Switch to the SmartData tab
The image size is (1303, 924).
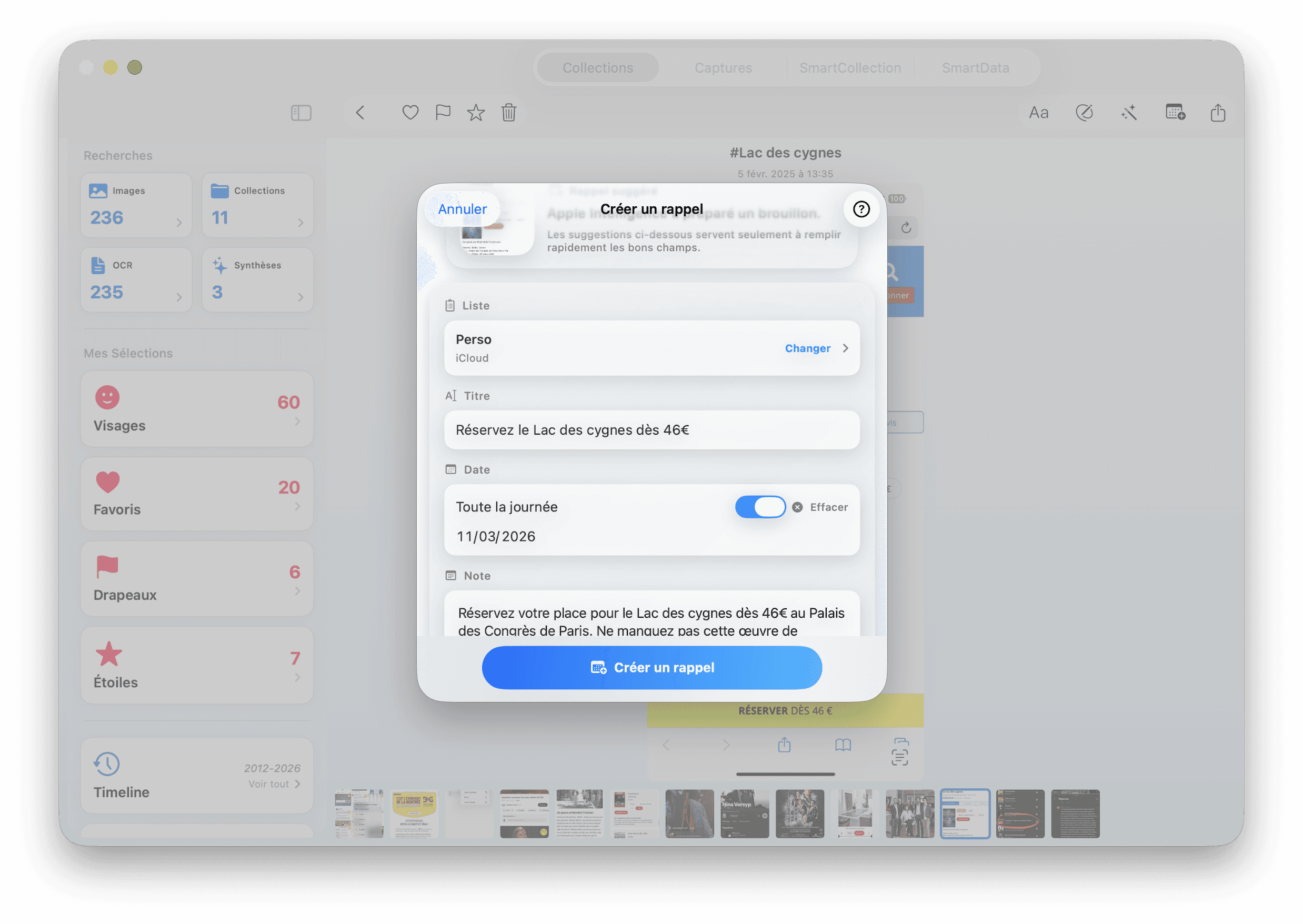pos(975,68)
